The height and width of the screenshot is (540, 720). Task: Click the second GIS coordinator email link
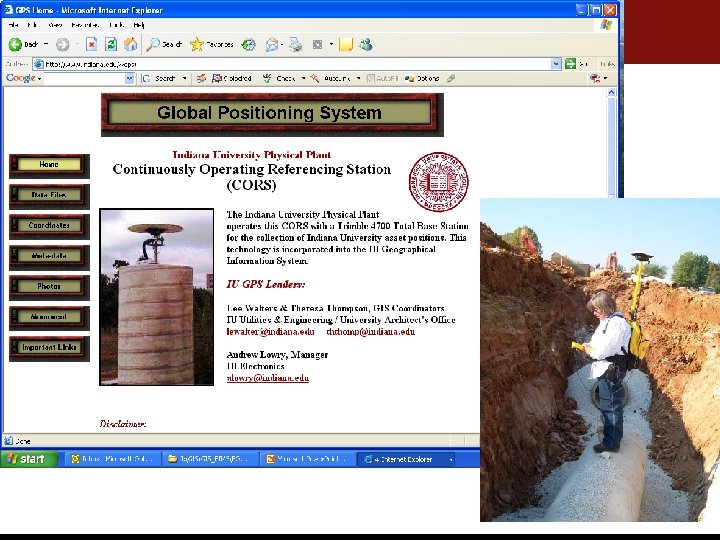(370, 332)
